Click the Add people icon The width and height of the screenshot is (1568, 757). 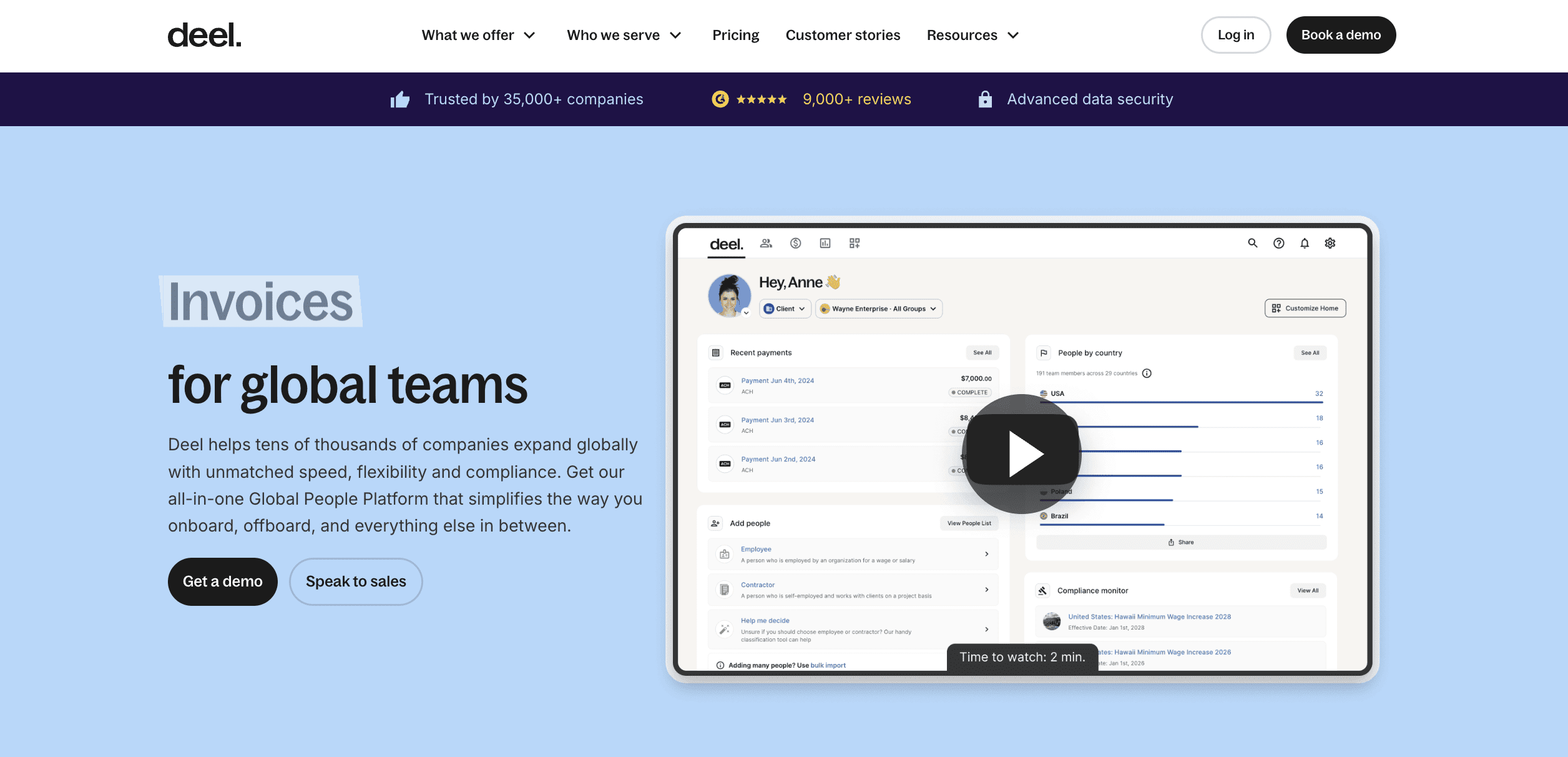715,523
